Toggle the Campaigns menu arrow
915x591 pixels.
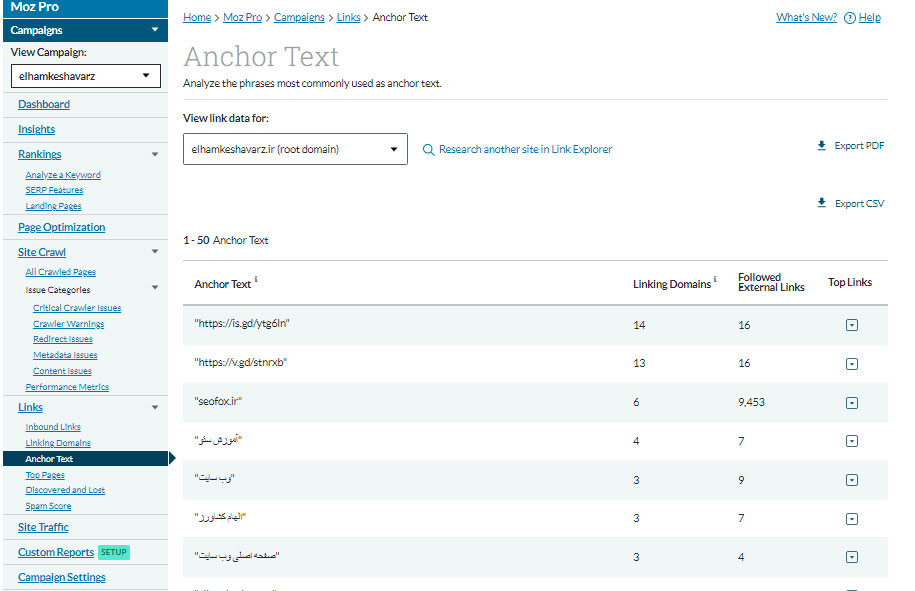[155, 31]
